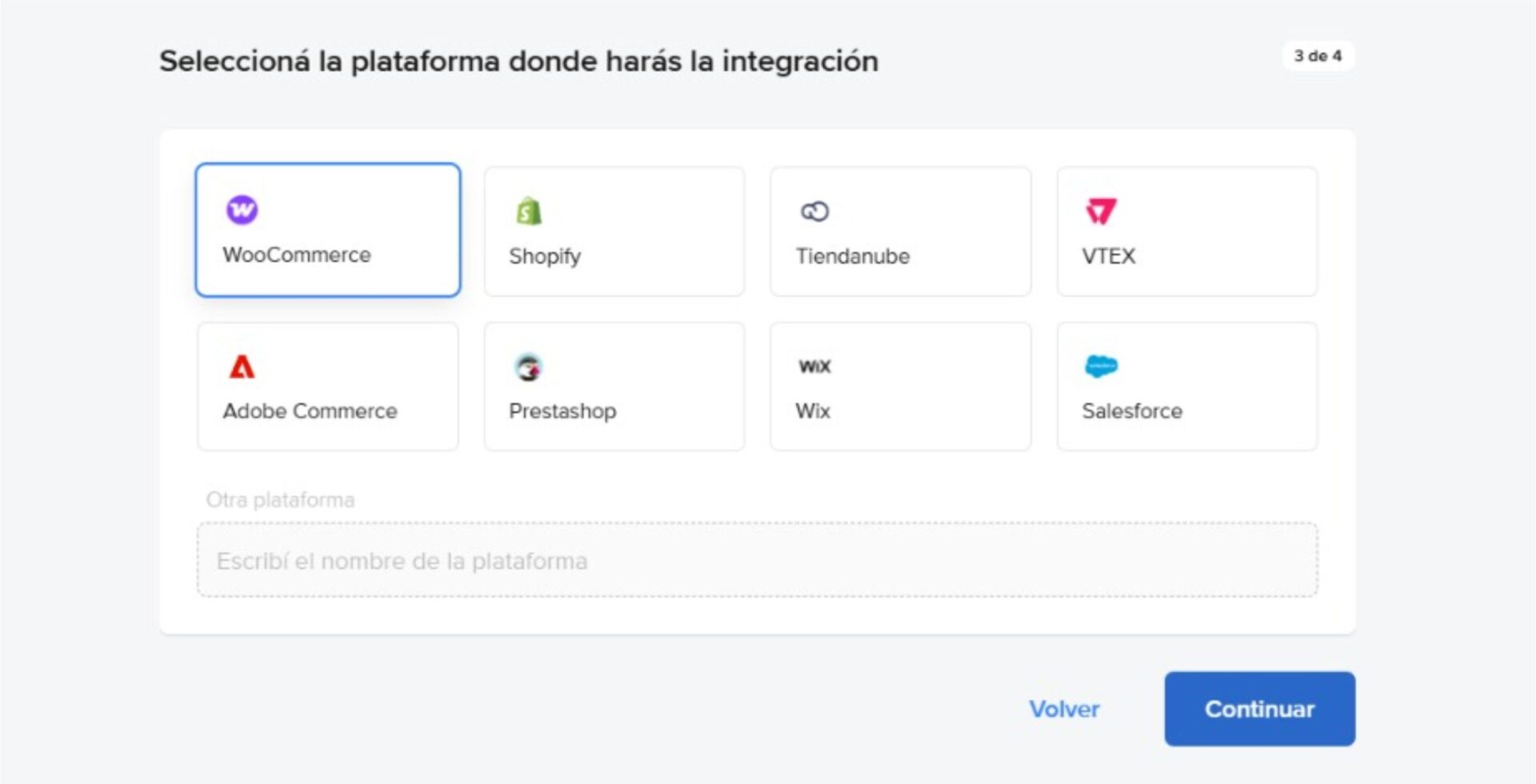
Task: Choose the Adobe Commerce platform label
Action: click(x=310, y=410)
